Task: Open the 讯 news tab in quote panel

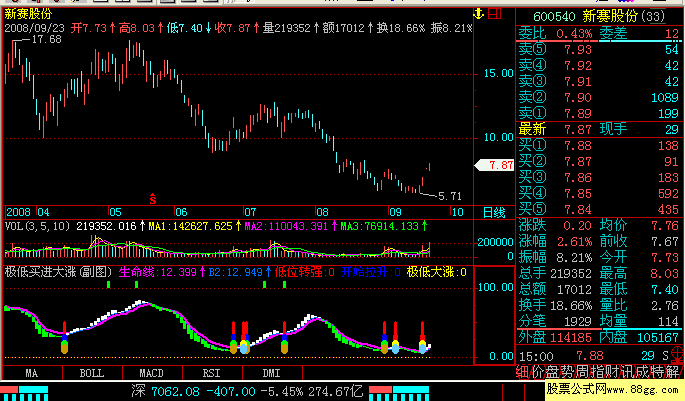Action: (626, 372)
